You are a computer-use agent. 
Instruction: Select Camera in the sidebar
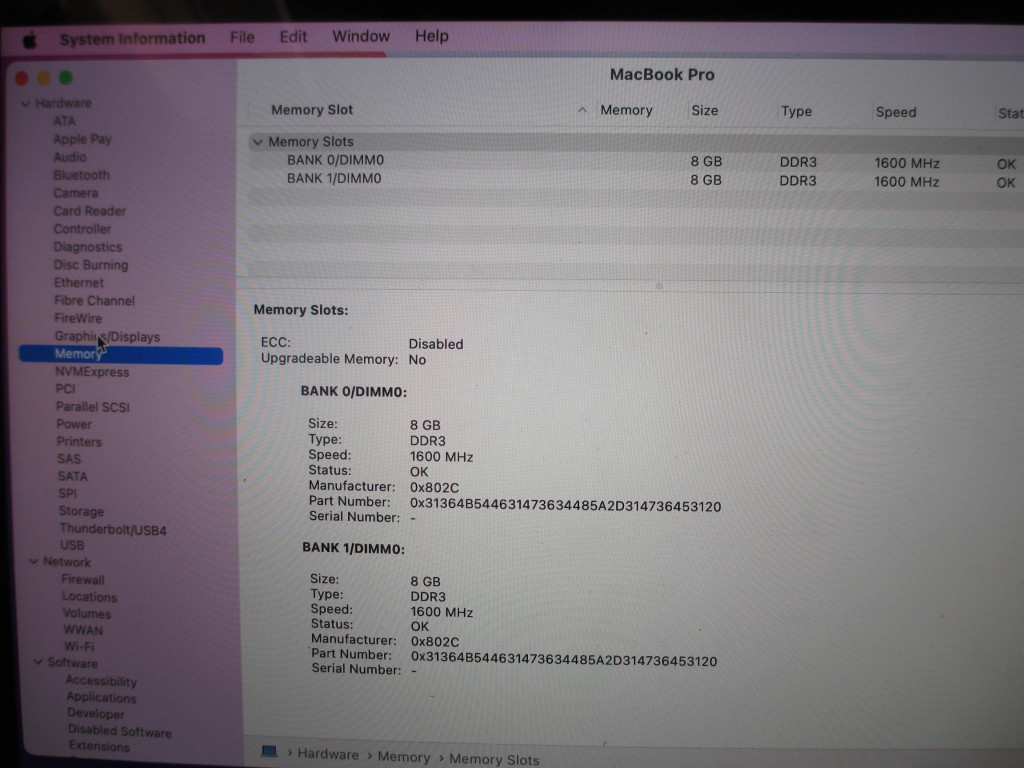point(76,193)
